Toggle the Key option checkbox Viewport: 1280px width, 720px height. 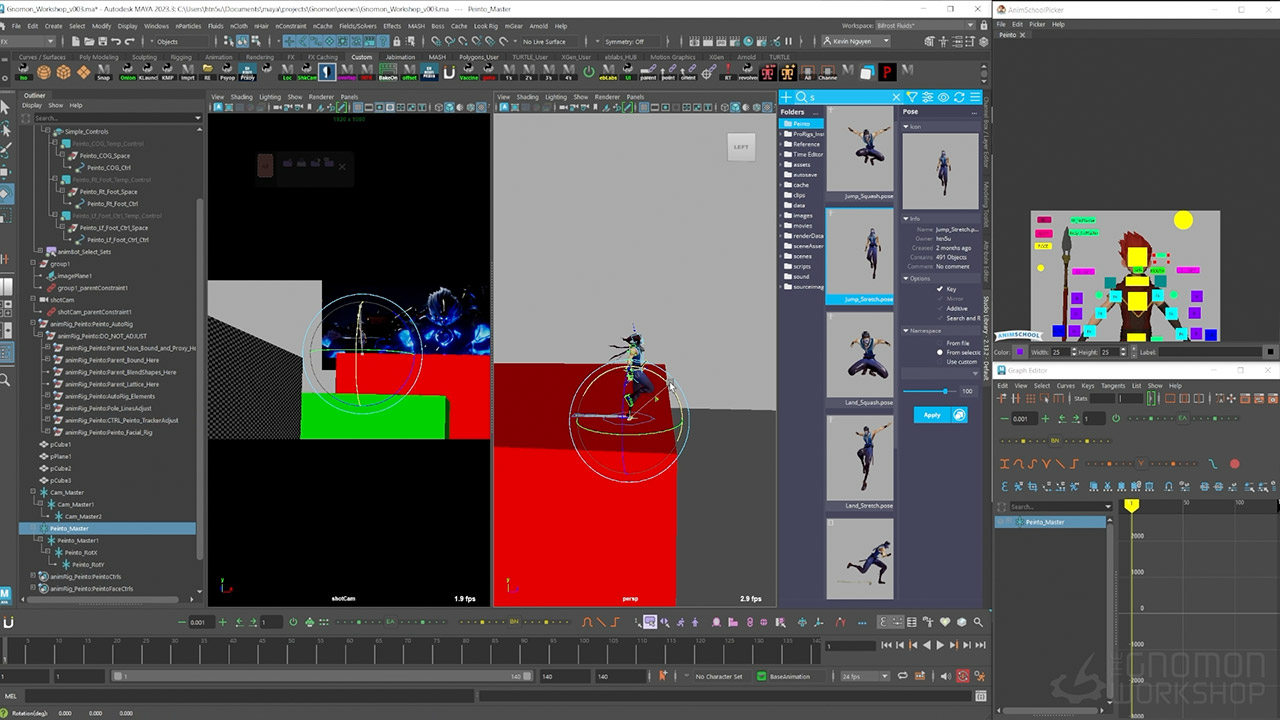(940, 289)
